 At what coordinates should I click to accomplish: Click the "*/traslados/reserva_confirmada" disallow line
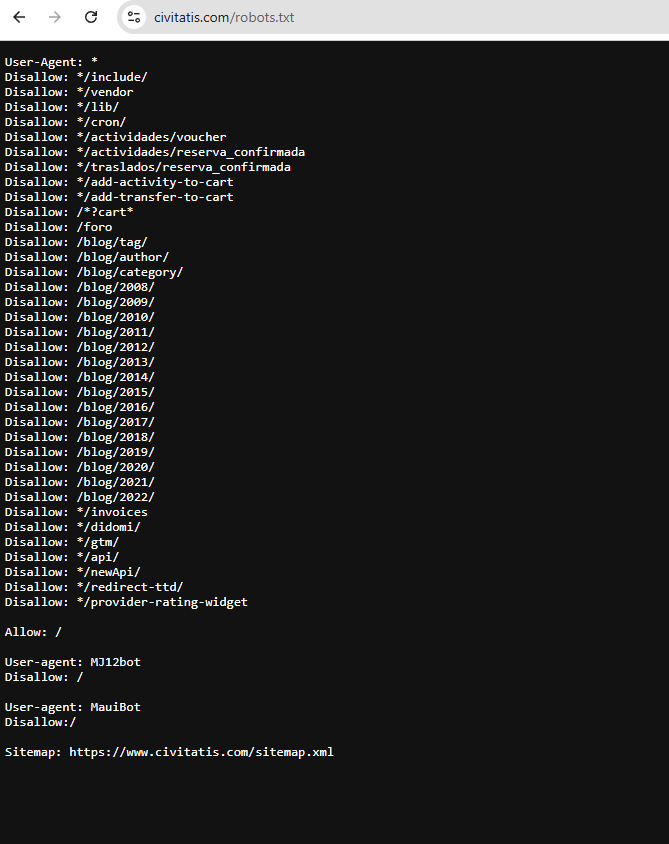coord(148,167)
